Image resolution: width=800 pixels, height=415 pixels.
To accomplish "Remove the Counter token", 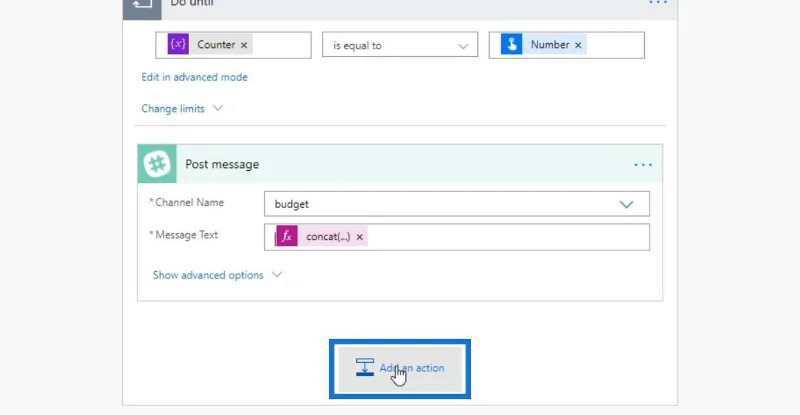I will pyautogui.click(x=244, y=45).
